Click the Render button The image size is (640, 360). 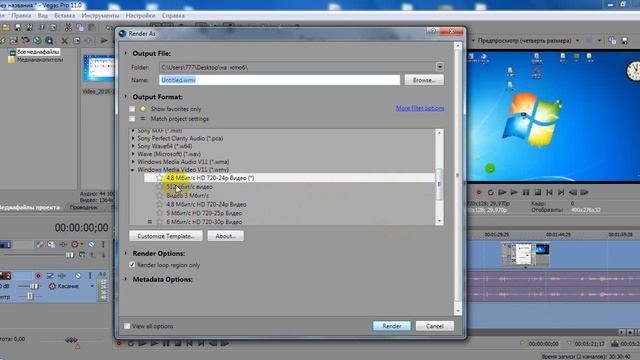pos(391,326)
